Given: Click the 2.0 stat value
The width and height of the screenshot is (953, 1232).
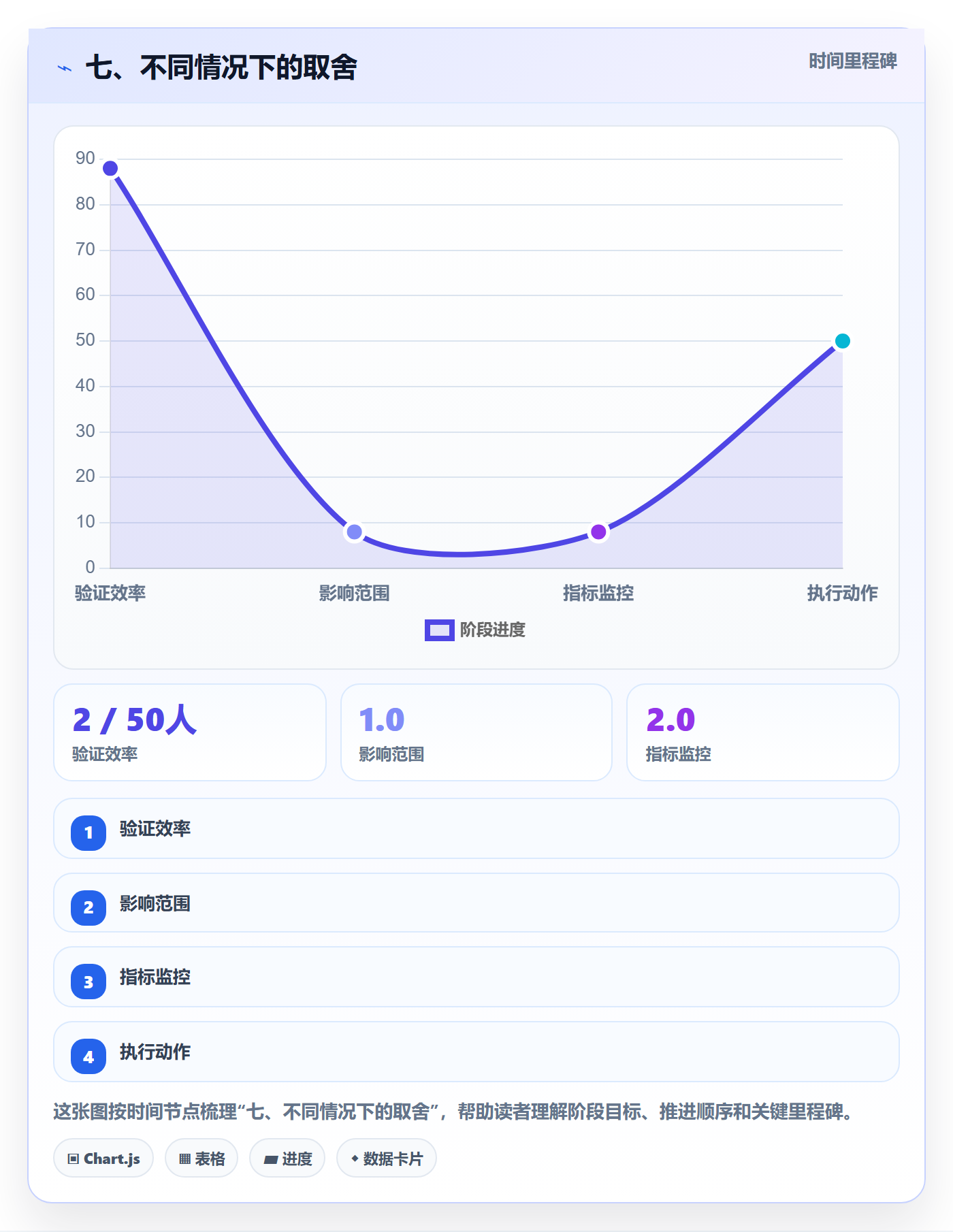Looking at the screenshot, I should pos(671,719).
